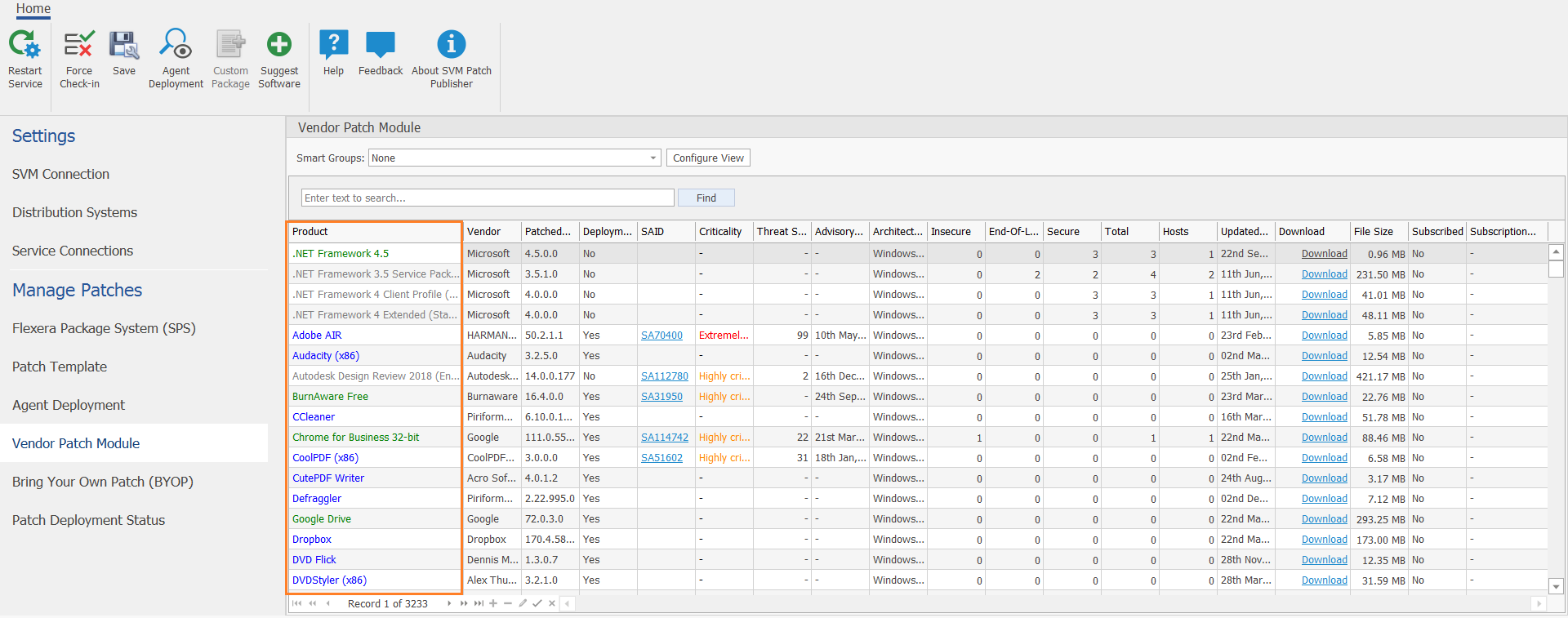This screenshot has height=618, width=1568.
Task: Click Download link for Dropbox row
Action: [1324, 540]
